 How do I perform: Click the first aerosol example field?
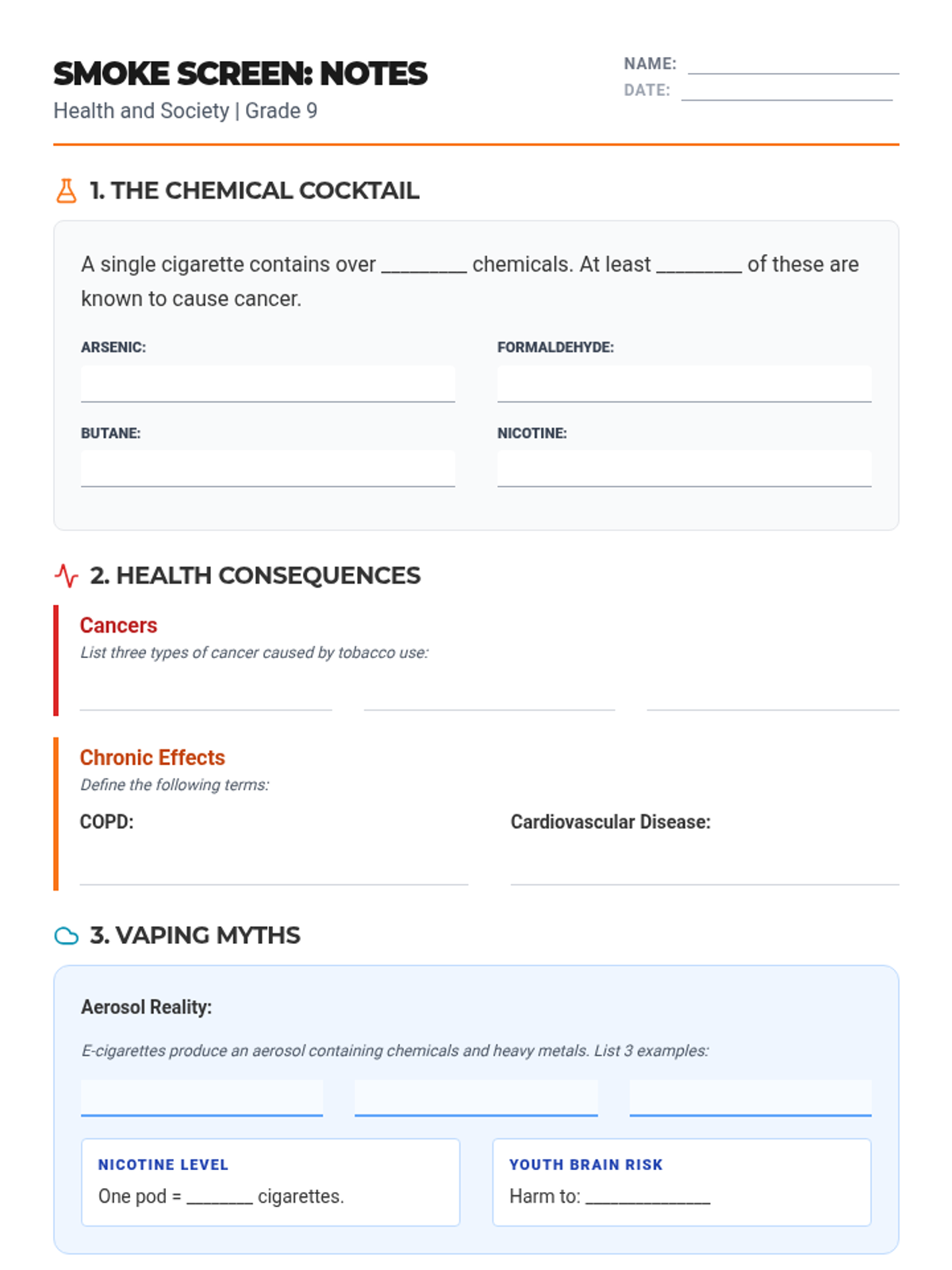[202, 1098]
